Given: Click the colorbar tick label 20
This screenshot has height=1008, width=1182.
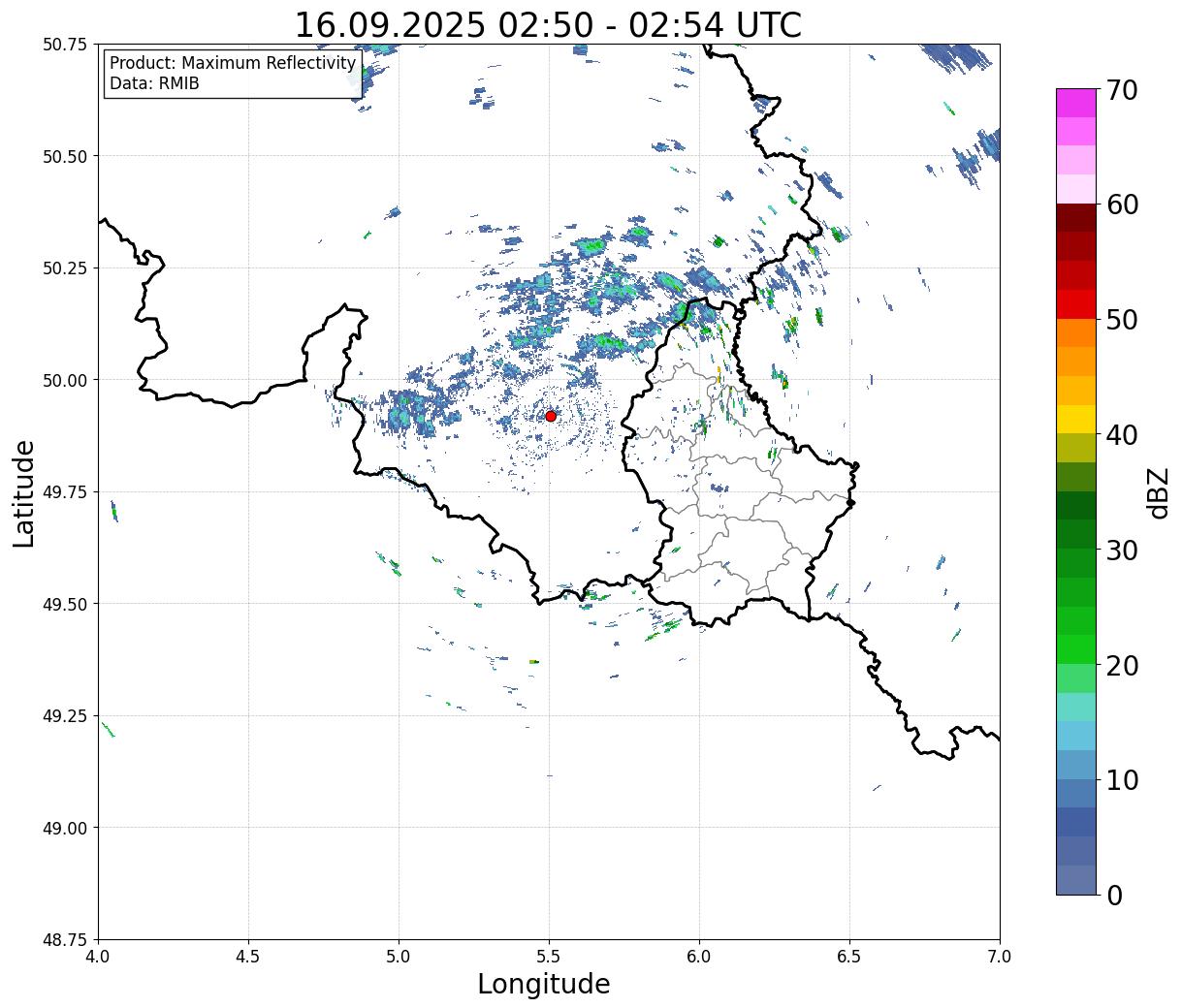Looking at the screenshot, I should [x=1121, y=666].
